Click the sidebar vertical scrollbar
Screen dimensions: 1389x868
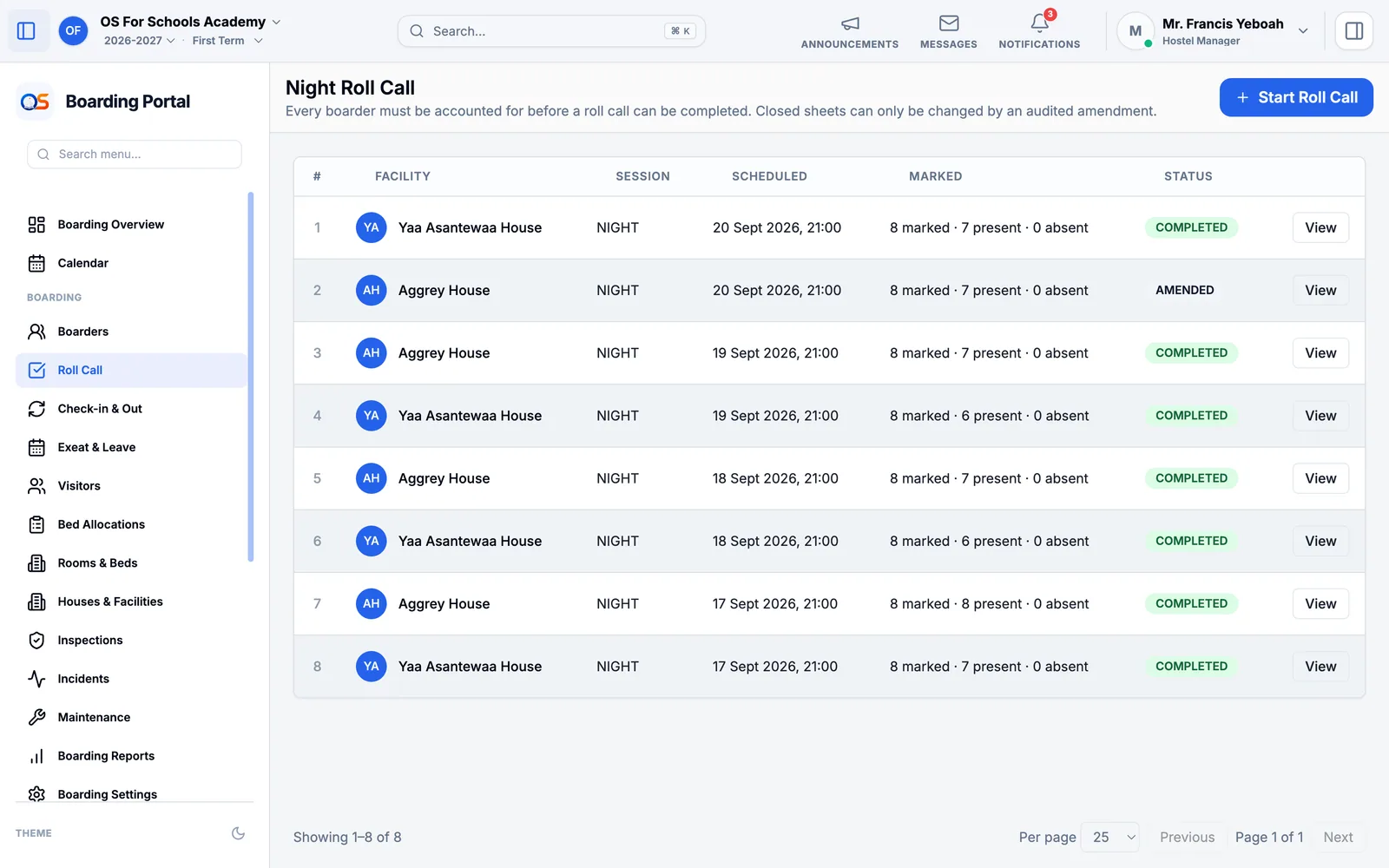point(251,377)
